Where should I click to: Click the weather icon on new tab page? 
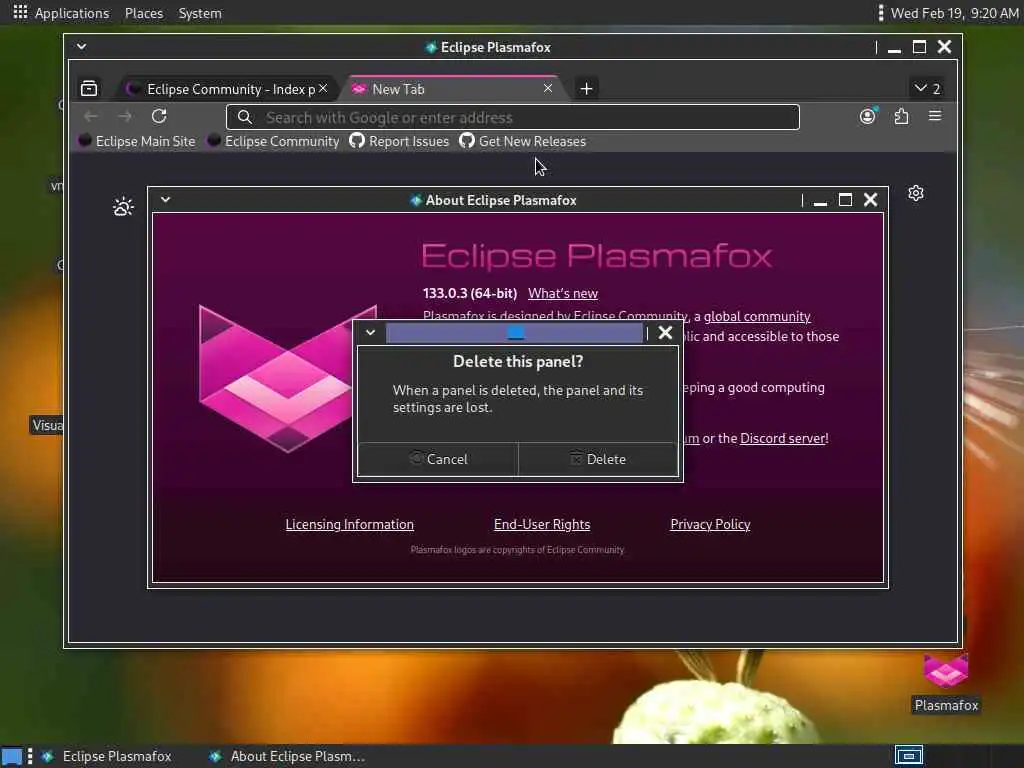(x=123, y=207)
